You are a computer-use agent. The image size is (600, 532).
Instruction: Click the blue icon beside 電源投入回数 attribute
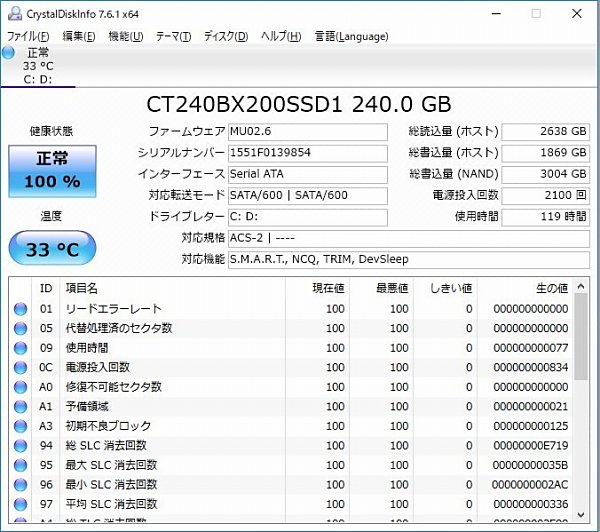pyautogui.click(x=21, y=367)
